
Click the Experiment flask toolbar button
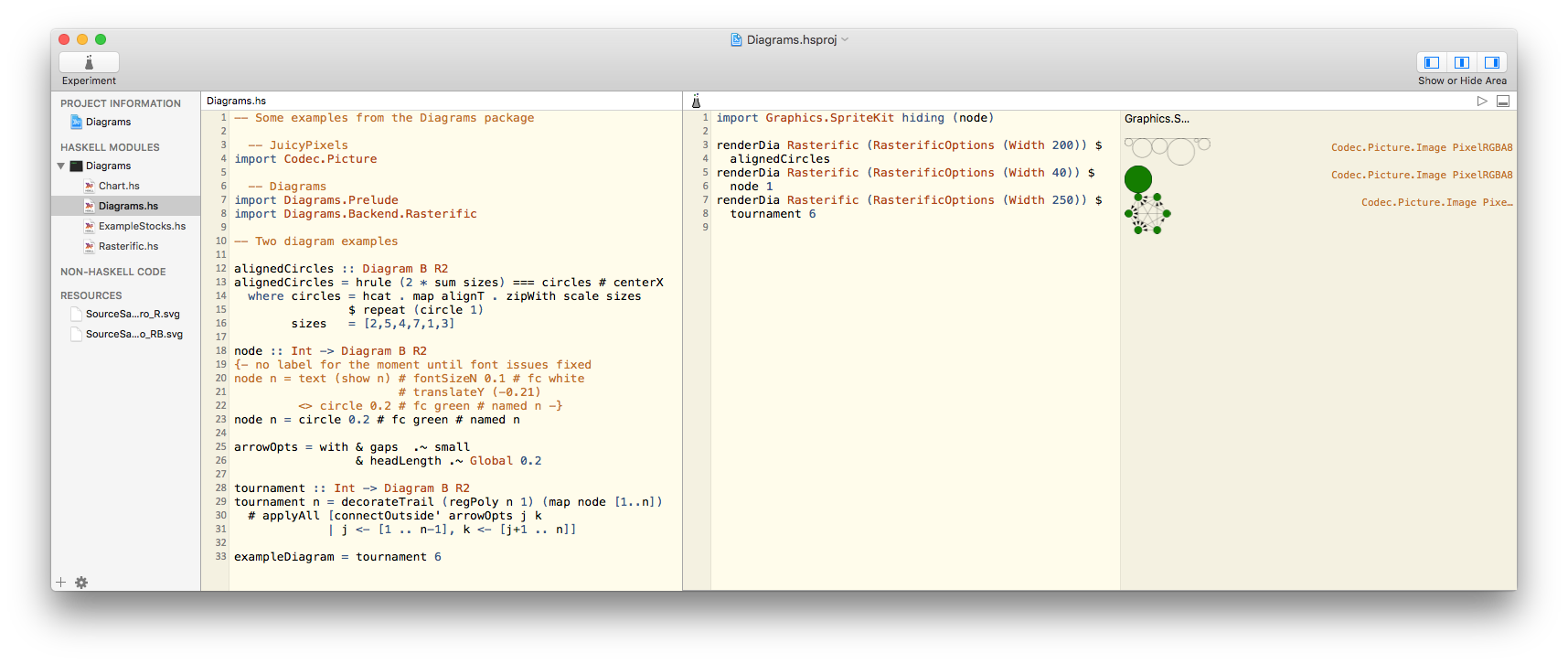(x=89, y=62)
